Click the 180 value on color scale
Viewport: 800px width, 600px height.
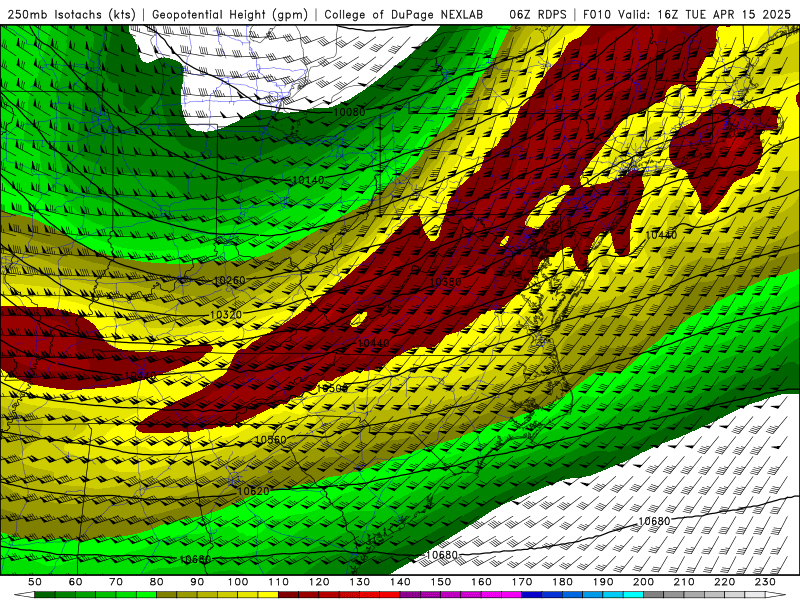pyautogui.click(x=562, y=582)
